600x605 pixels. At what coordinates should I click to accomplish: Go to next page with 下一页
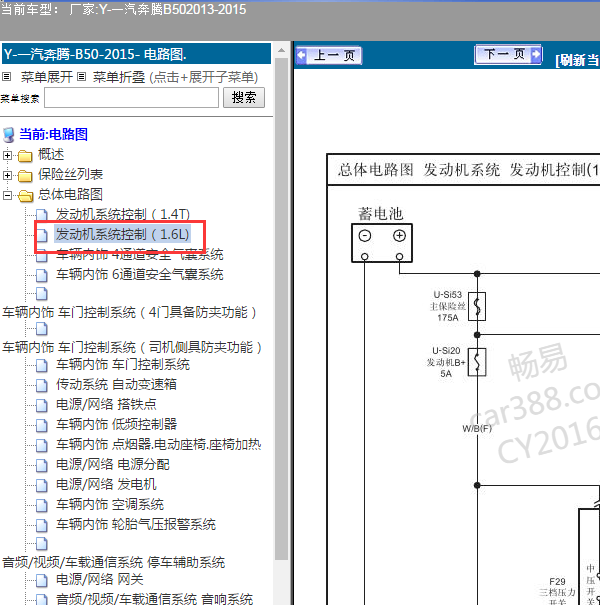point(508,54)
